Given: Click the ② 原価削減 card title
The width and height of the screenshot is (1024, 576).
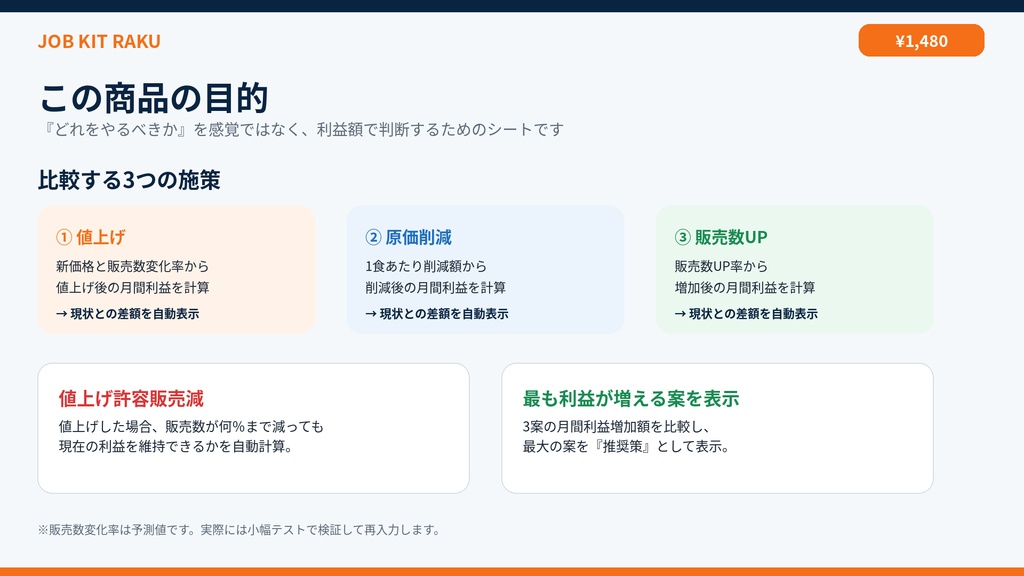Looking at the screenshot, I should pos(409,237).
